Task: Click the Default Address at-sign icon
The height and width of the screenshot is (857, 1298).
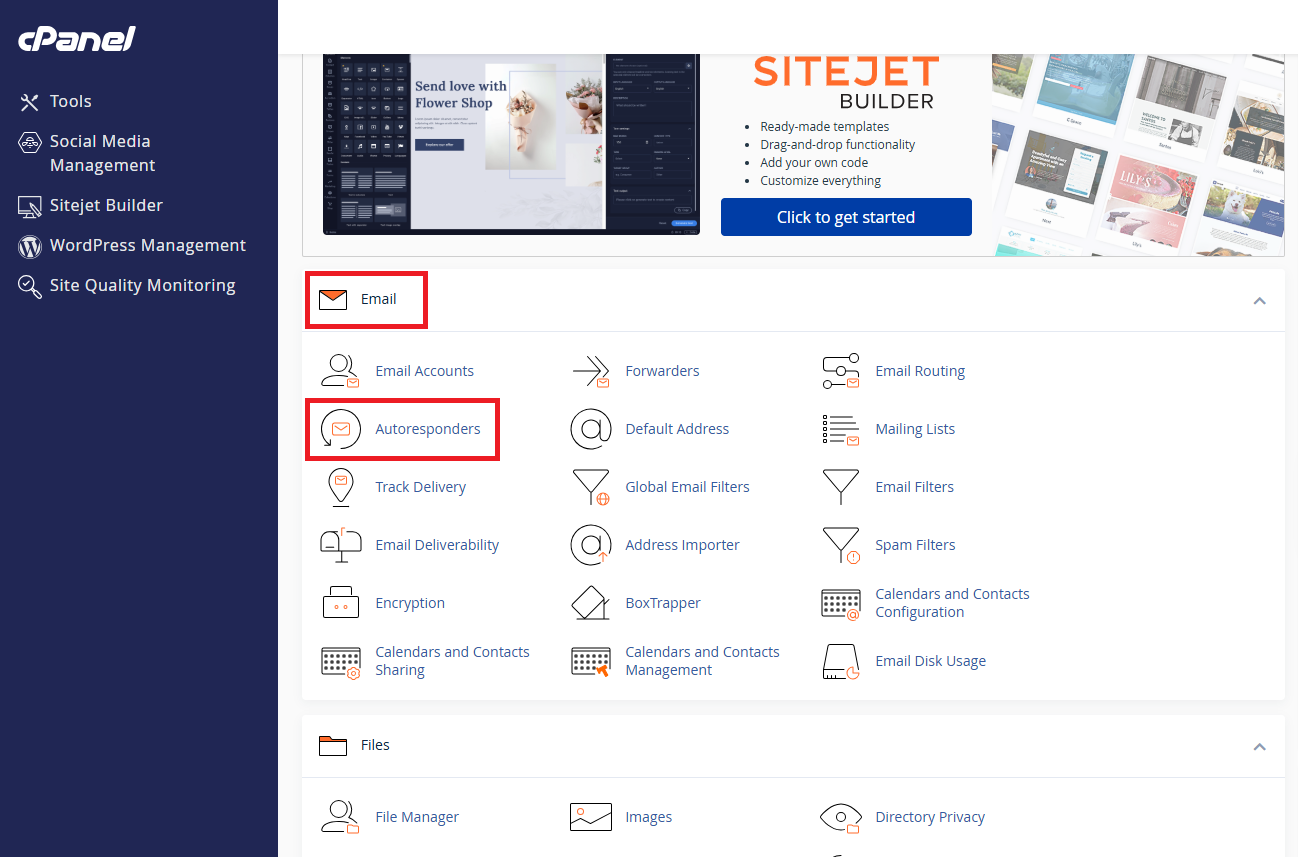Action: pos(591,429)
